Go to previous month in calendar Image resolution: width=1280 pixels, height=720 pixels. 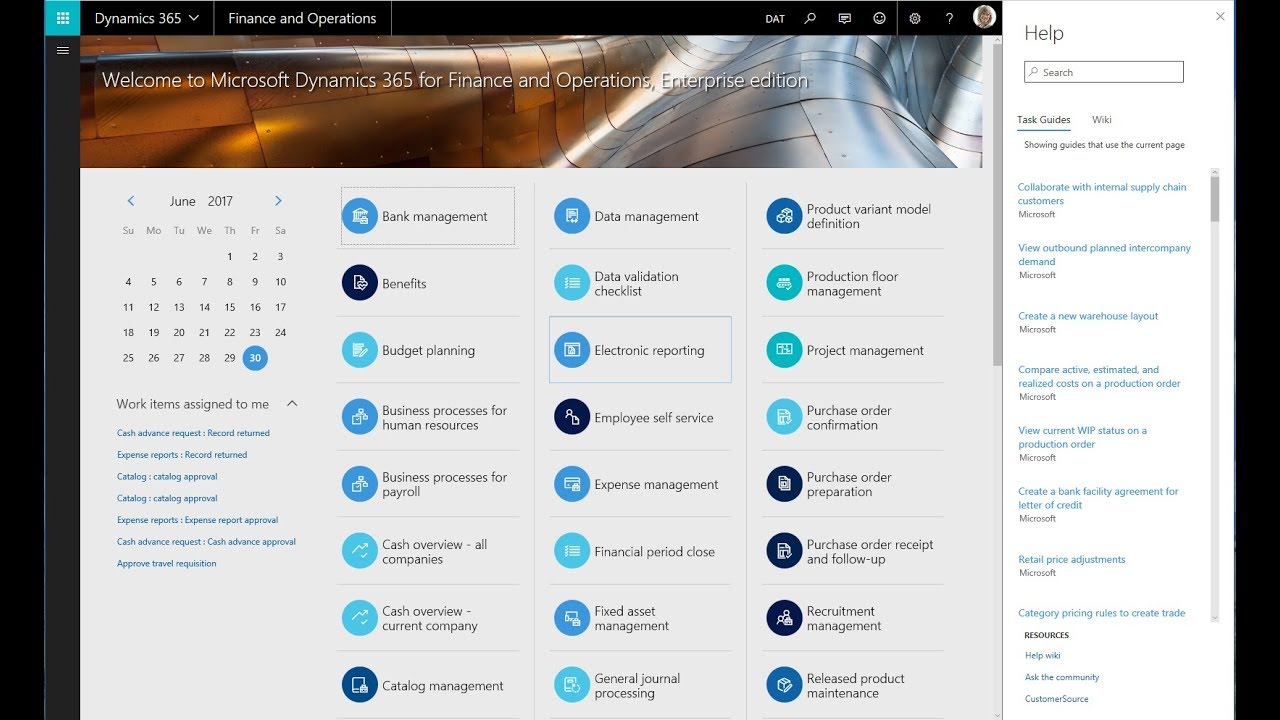pyautogui.click(x=130, y=201)
